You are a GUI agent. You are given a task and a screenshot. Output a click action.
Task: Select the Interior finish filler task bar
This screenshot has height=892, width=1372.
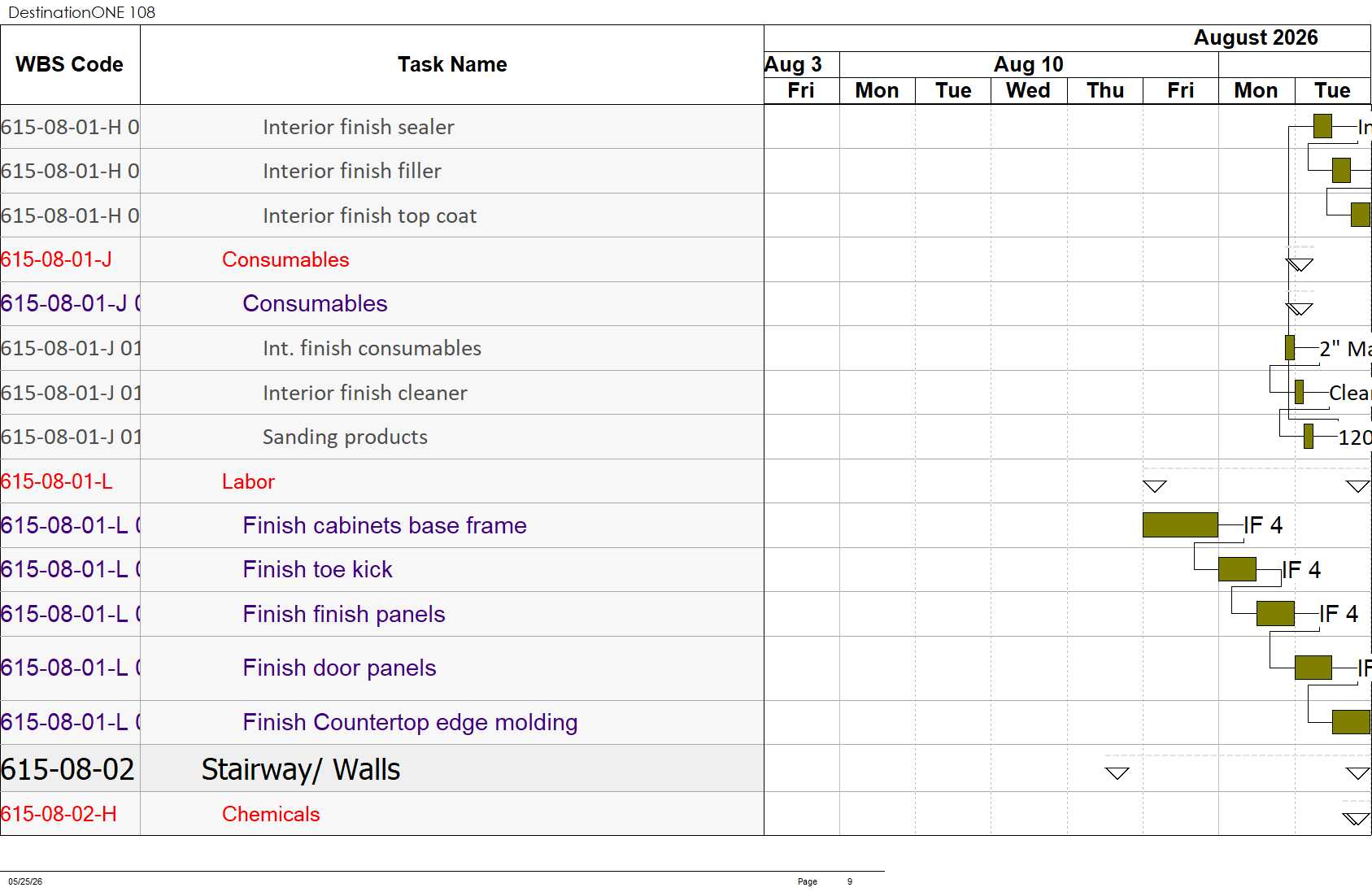point(1341,170)
